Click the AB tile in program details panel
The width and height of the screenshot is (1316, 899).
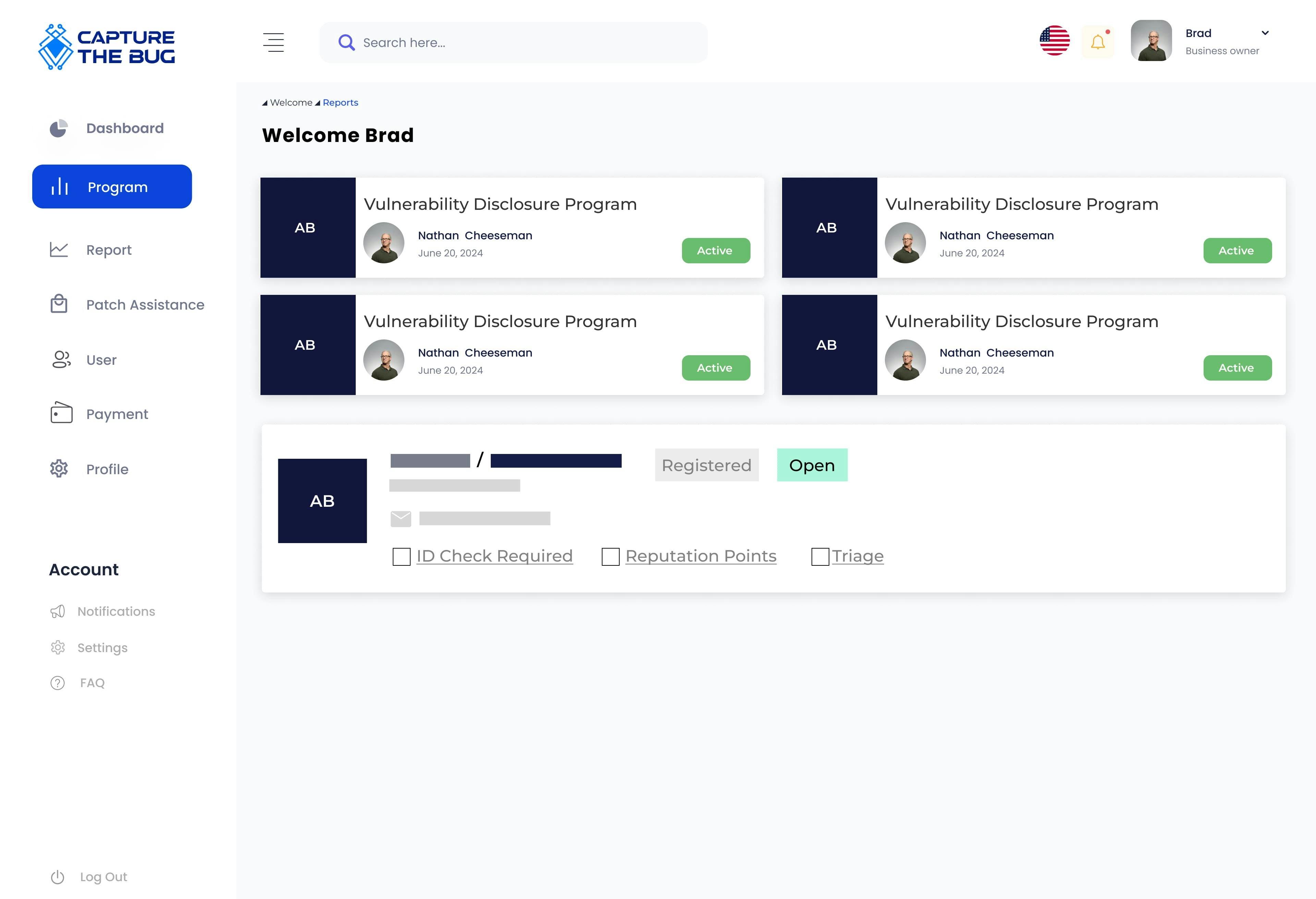pos(322,501)
